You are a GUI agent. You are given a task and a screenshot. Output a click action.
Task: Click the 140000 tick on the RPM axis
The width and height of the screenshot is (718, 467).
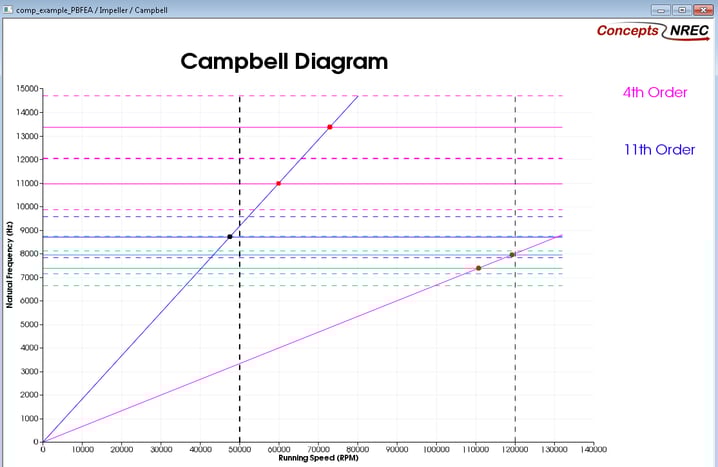pos(594,451)
